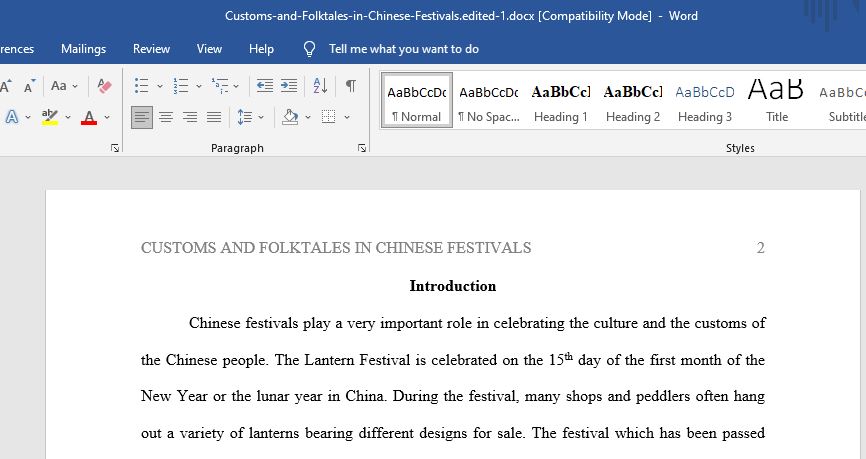Apply the Heading 3 style
This screenshot has width=866, height=459.
click(x=705, y=101)
